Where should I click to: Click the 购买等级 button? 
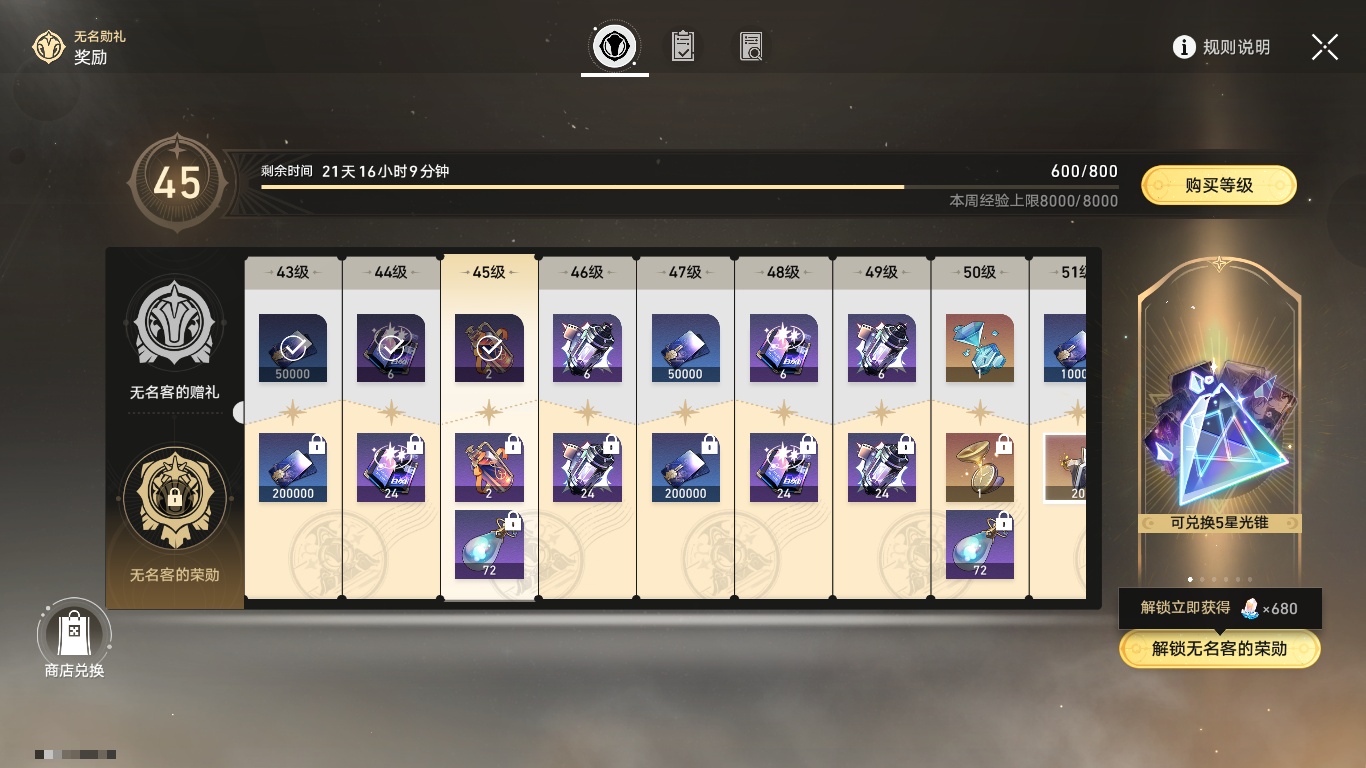(x=1219, y=185)
